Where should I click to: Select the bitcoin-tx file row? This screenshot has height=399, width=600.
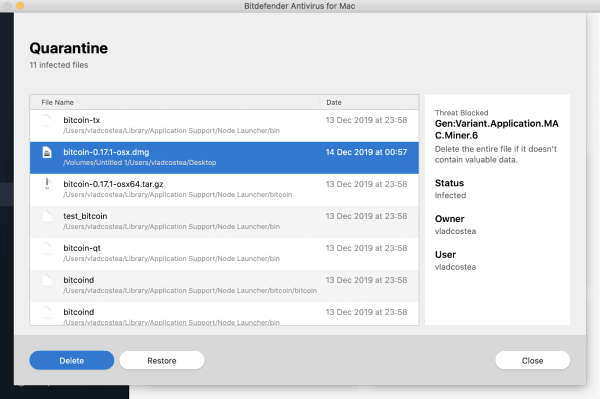[x=224, y=126]
